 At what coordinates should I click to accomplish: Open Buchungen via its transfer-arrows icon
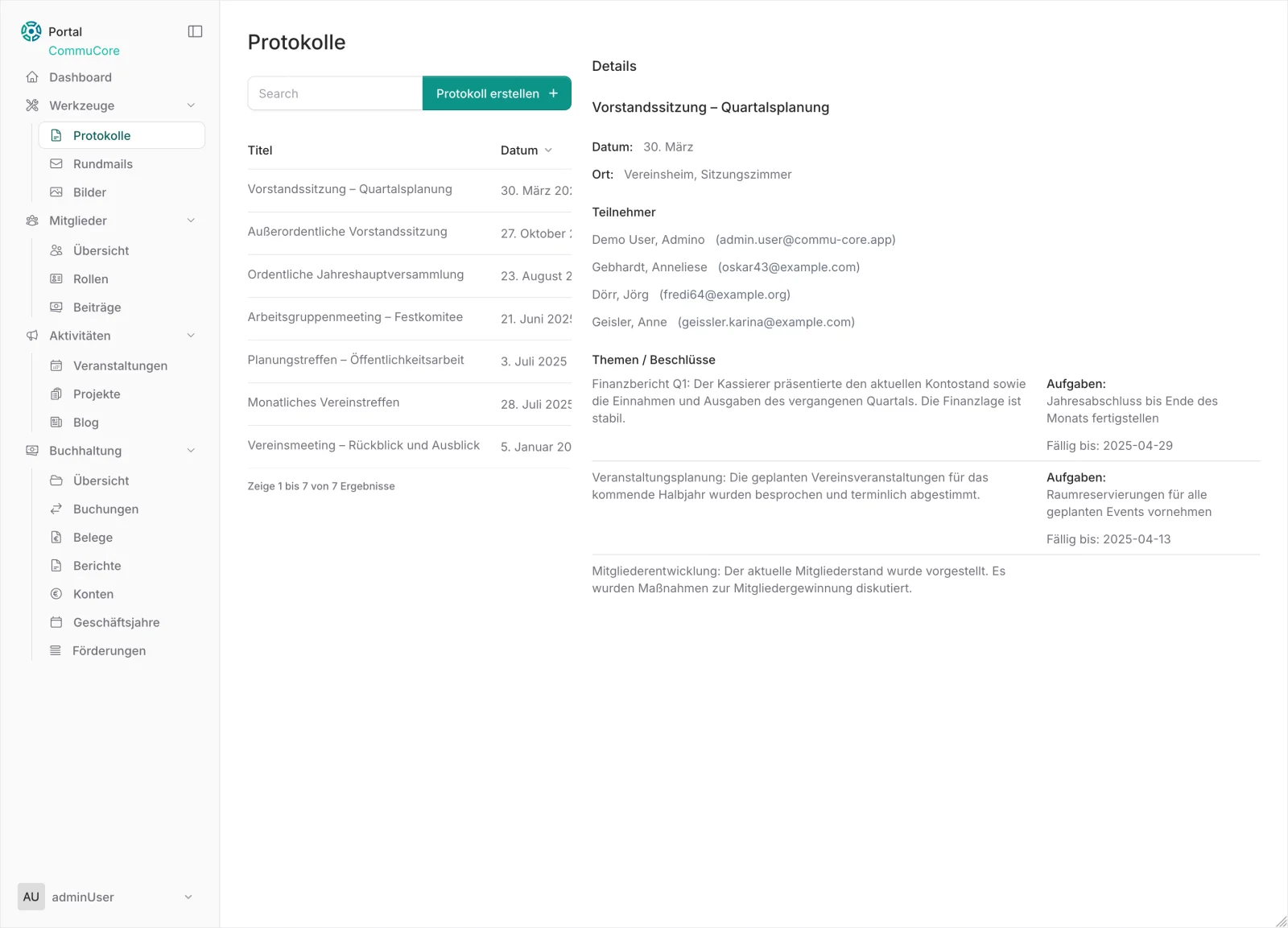coord(56,509)
